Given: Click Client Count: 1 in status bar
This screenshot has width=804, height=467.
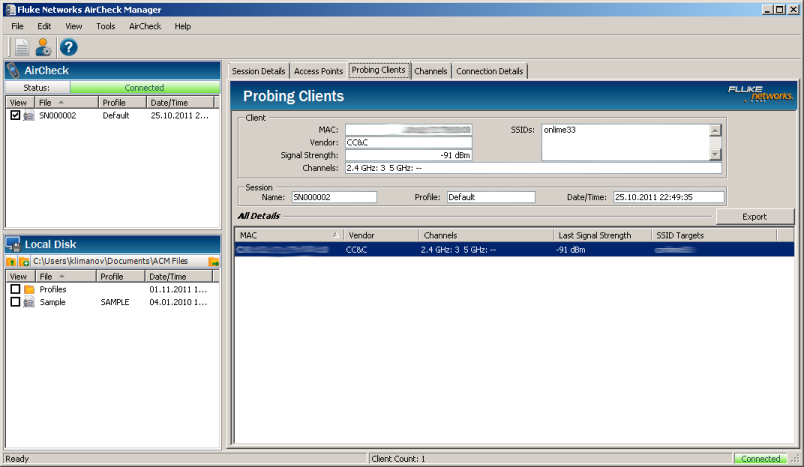Looking at the screenshot, I should (x=398, y=459).
